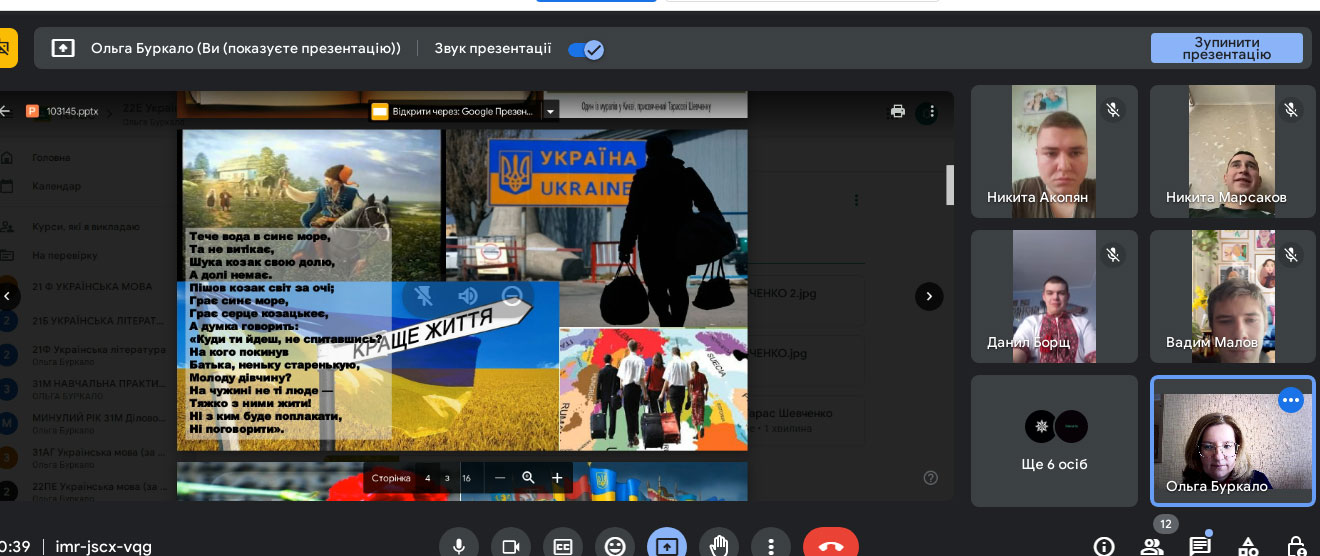The height and width of the screenshot is (556, 1320).
Task: Open blue options menu on Ольга Буркало tile
Action: 1291,400
